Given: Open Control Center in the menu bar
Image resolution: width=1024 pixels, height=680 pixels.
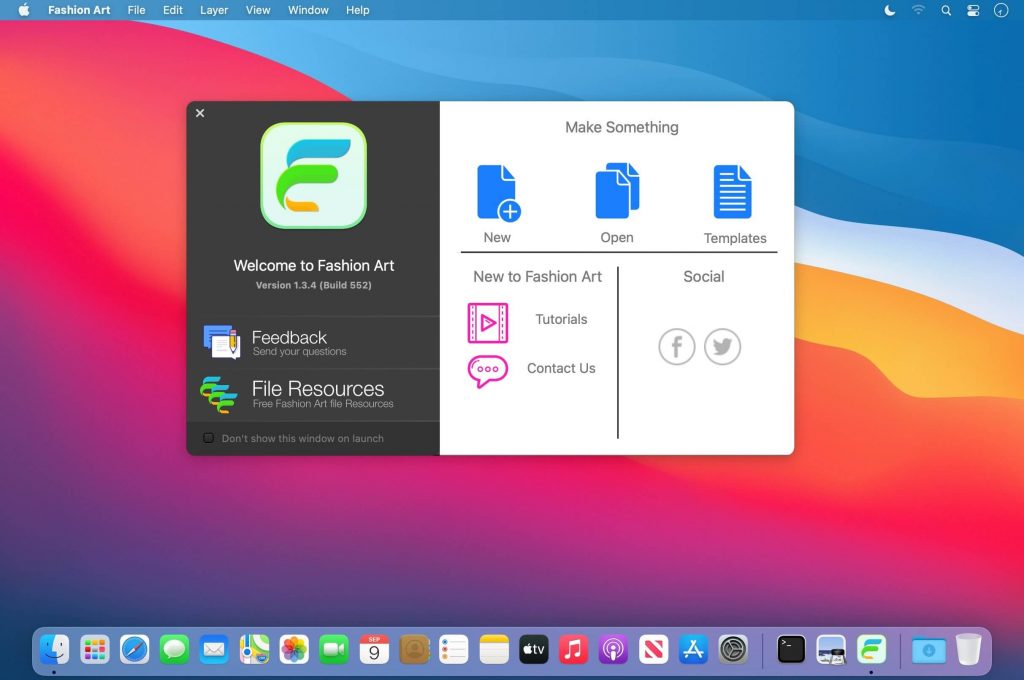Looking at the screenshot, I should (973, 10).
